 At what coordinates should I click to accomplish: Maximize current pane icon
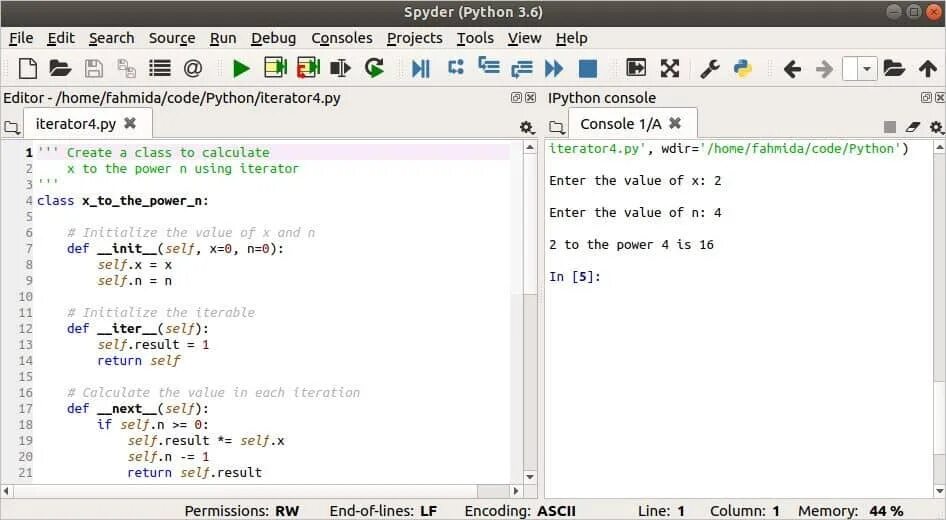[636, 67]
